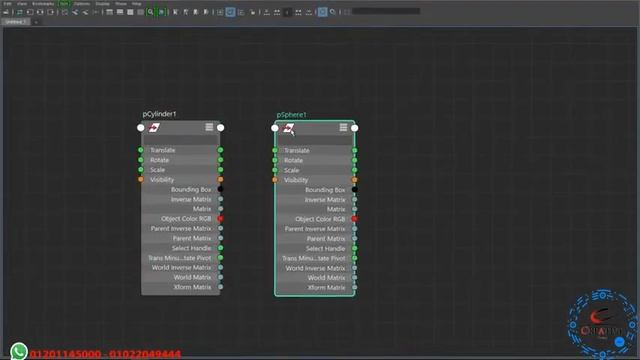The image size is (640, 360).
Task: Click pCylinder1 World Matrix output port
Action: [x=220, y=277]
